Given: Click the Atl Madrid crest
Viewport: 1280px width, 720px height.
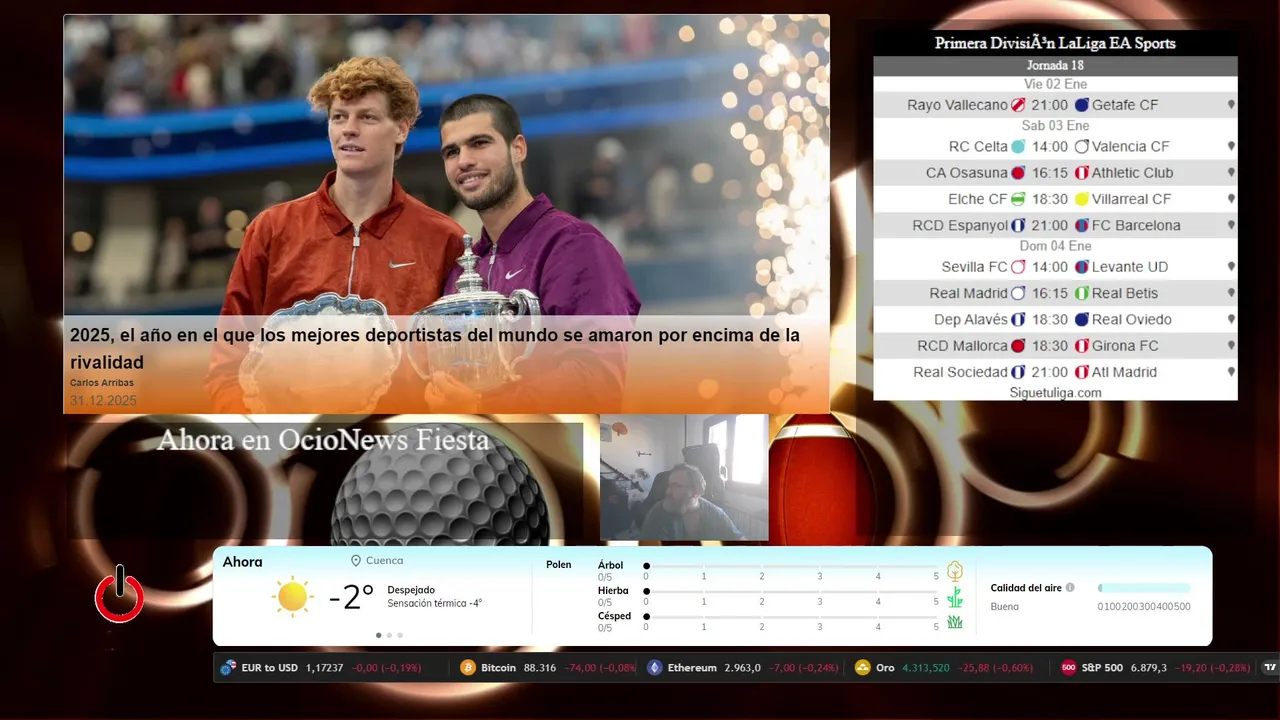Looking at the screenshot, I should pos(1081,372).
